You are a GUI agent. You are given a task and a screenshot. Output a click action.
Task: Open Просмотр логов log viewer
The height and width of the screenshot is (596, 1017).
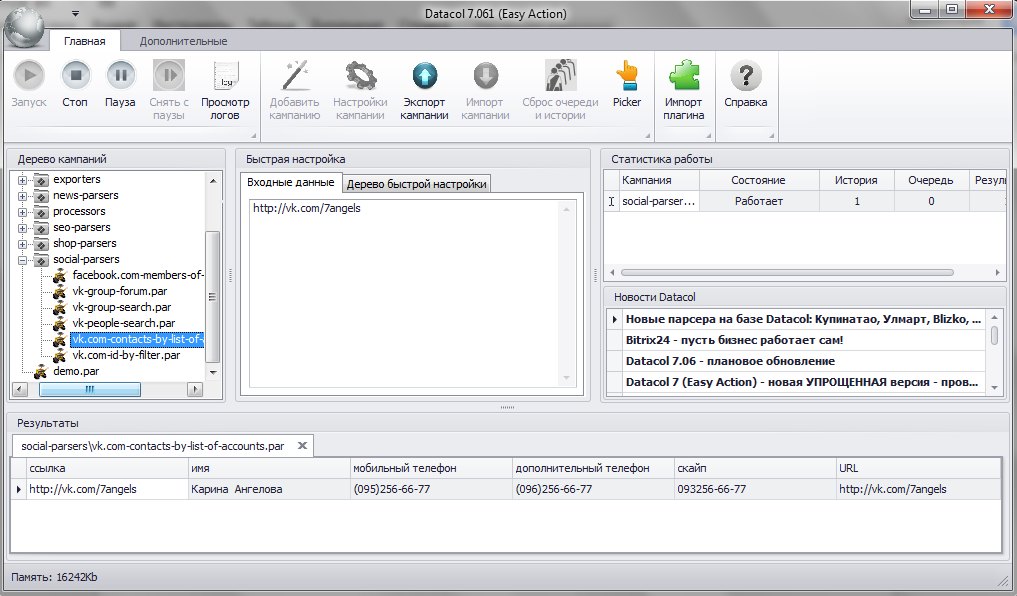(225, 76)
